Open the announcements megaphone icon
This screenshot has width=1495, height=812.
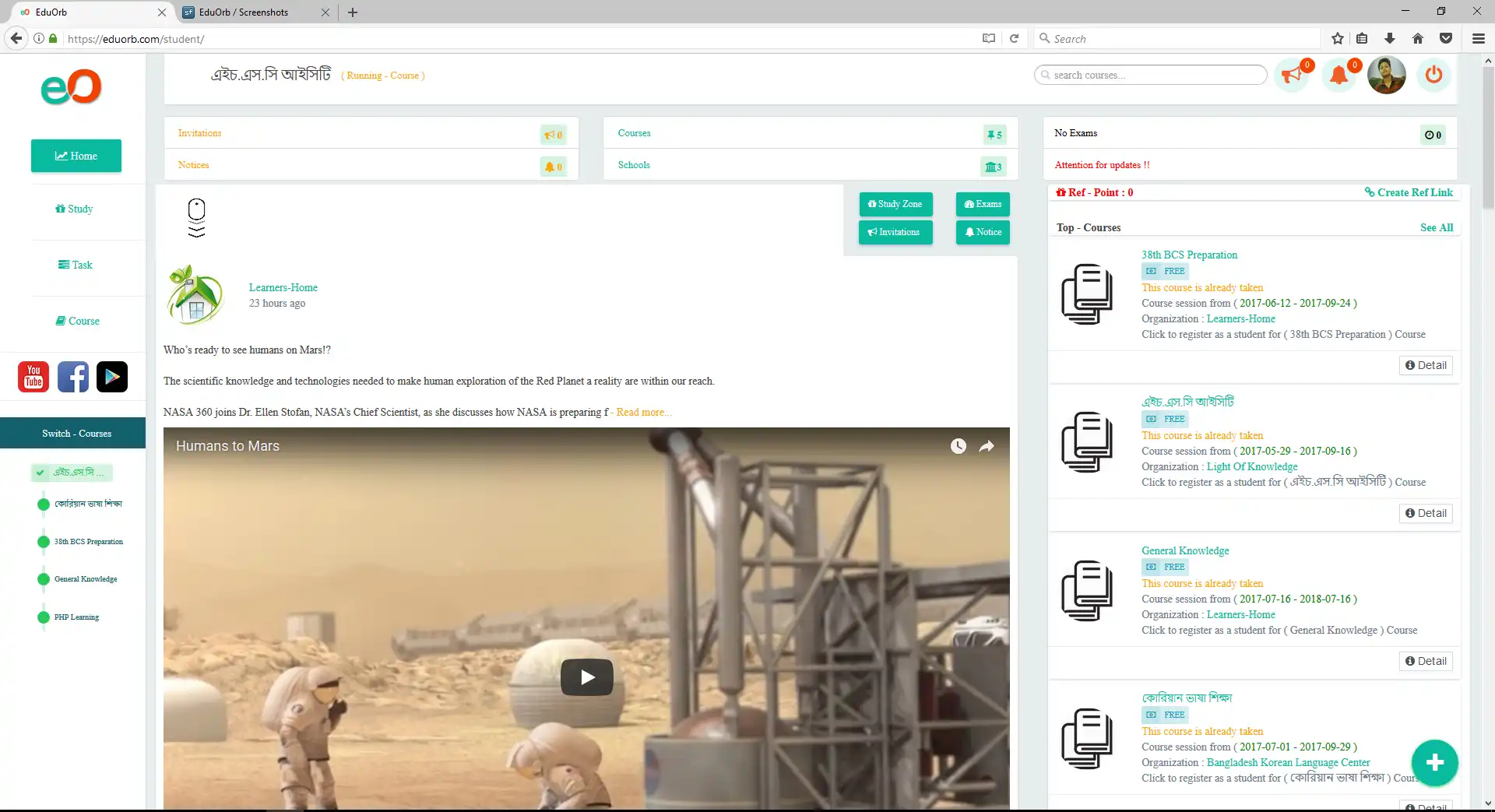(1293, 76)
